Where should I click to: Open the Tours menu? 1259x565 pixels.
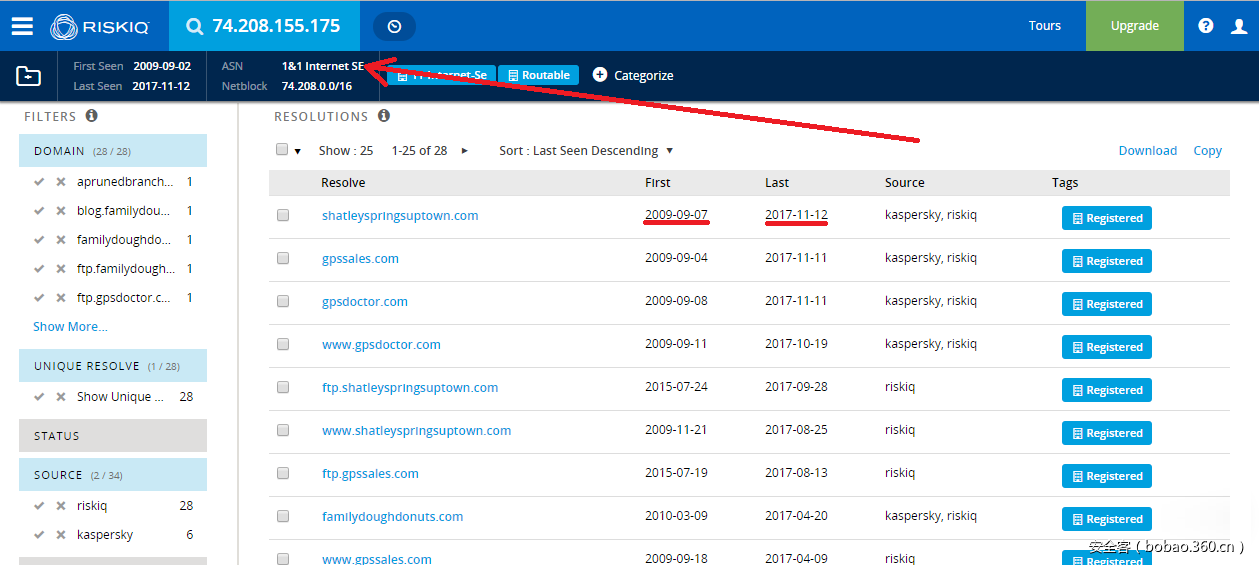[1044, 26]
